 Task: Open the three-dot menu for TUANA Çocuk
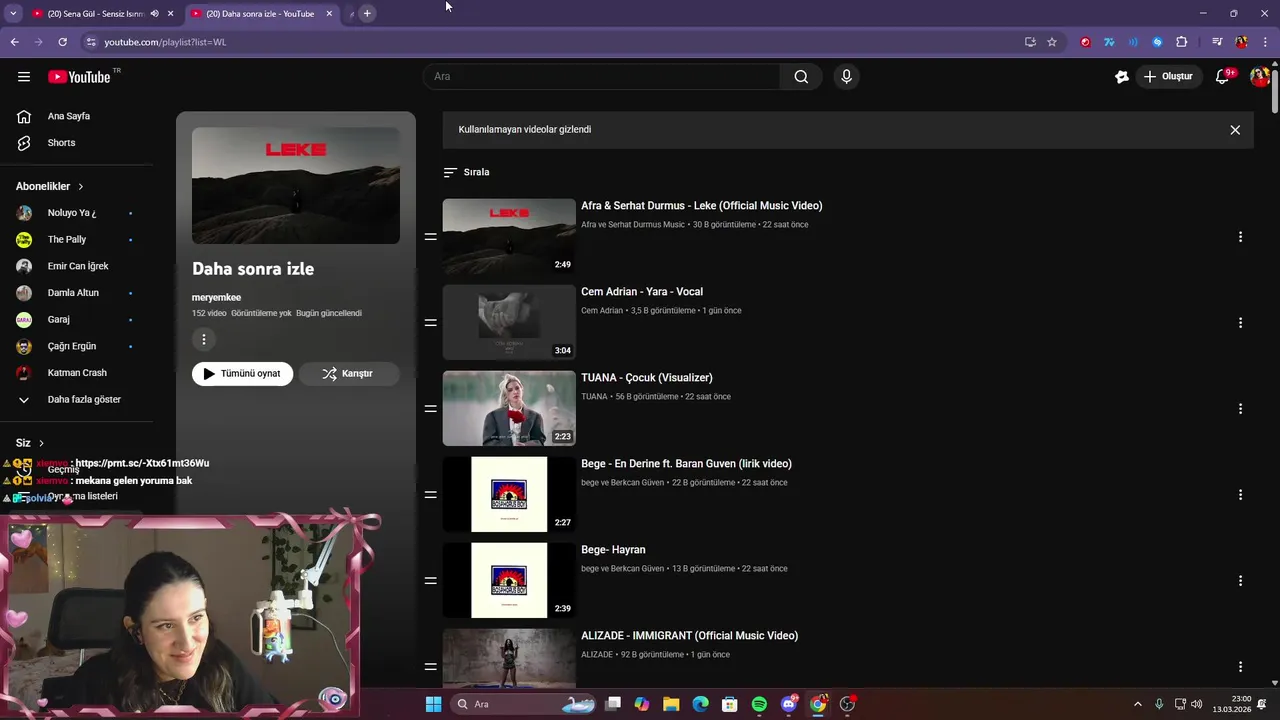pos(1240,409)
